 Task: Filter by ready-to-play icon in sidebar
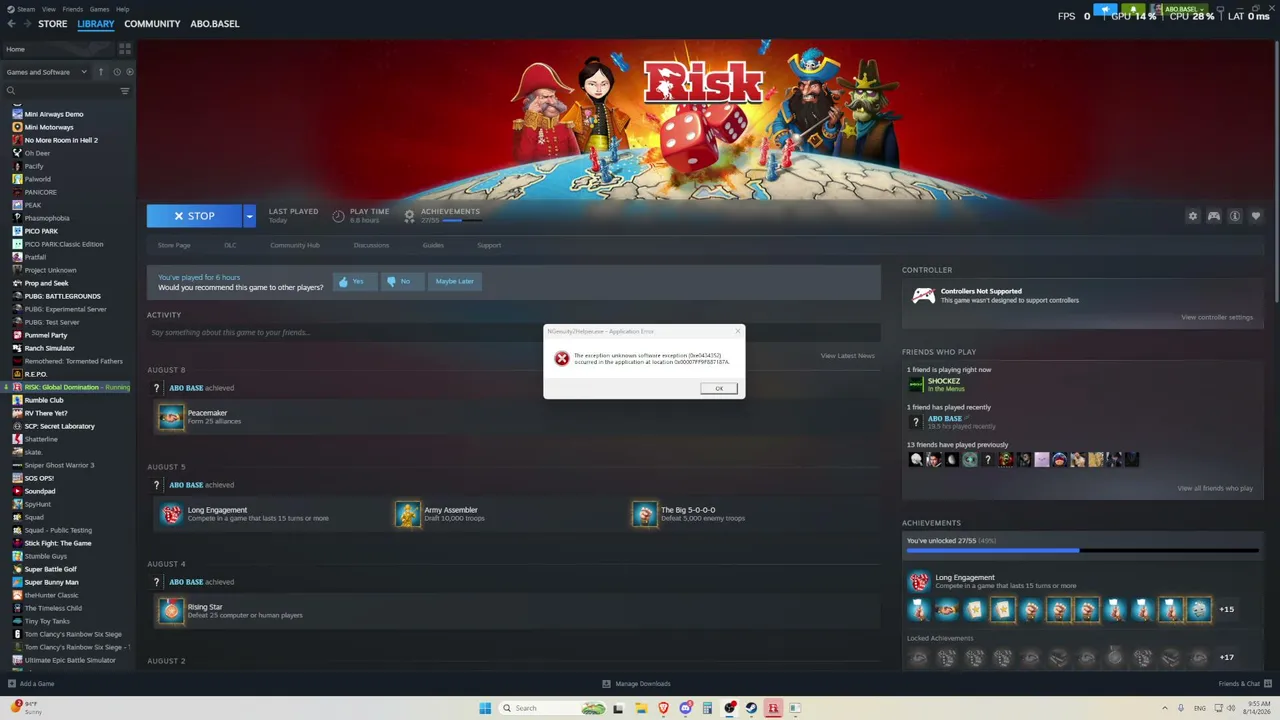coord(129,72)
